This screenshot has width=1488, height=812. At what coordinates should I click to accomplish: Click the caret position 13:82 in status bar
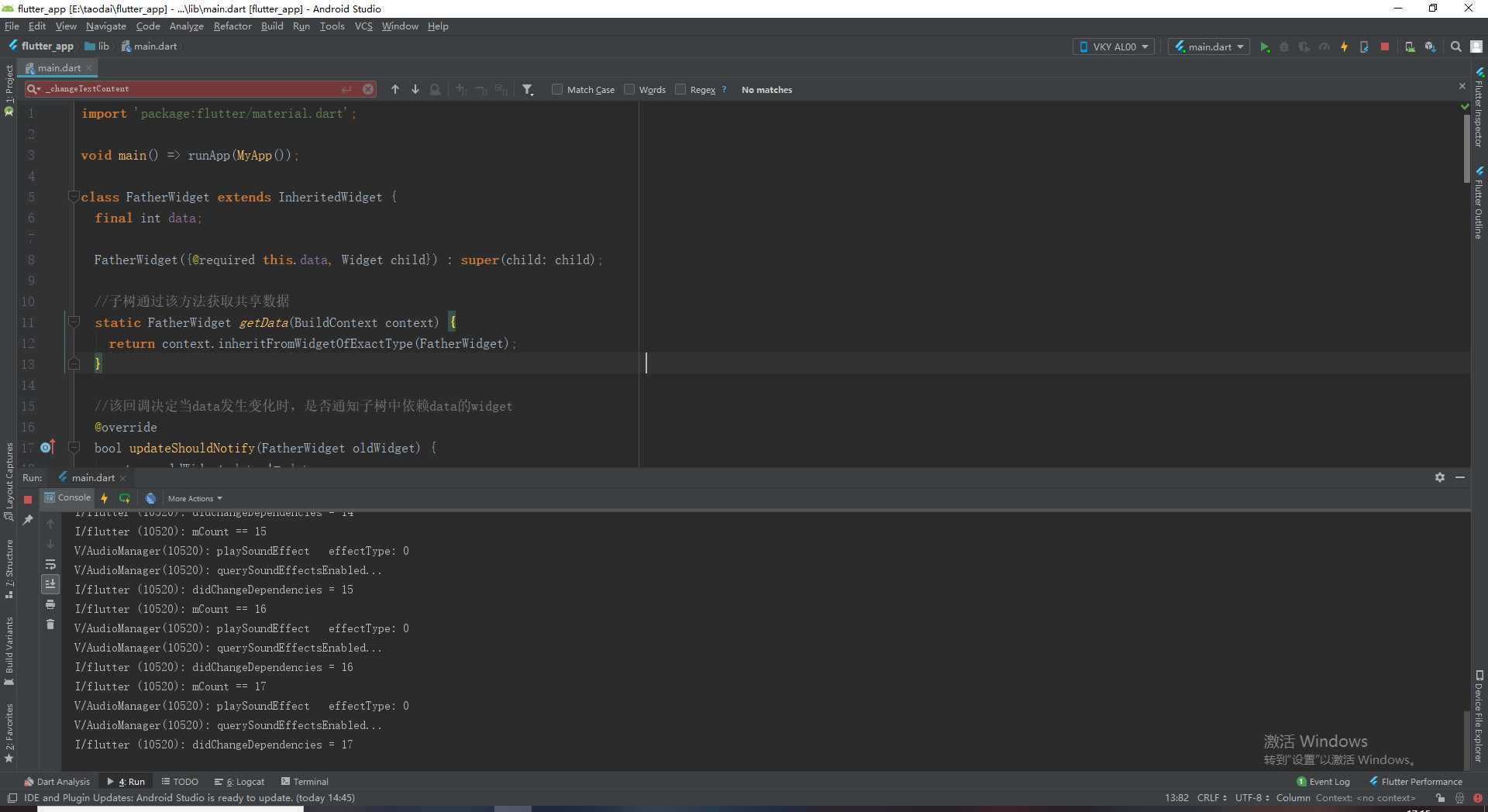1176,797
